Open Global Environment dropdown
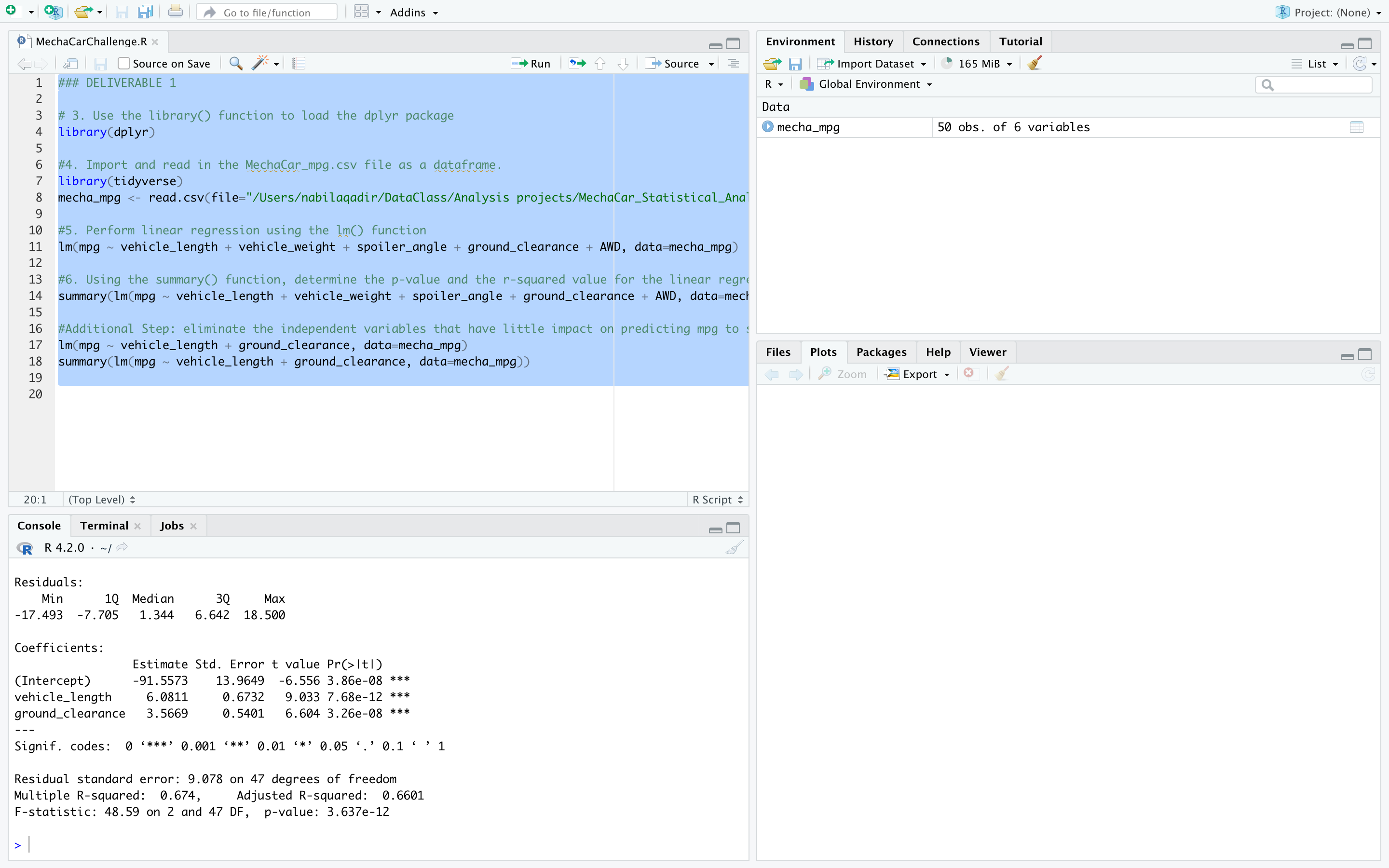1389x868 pixels. 866,84
